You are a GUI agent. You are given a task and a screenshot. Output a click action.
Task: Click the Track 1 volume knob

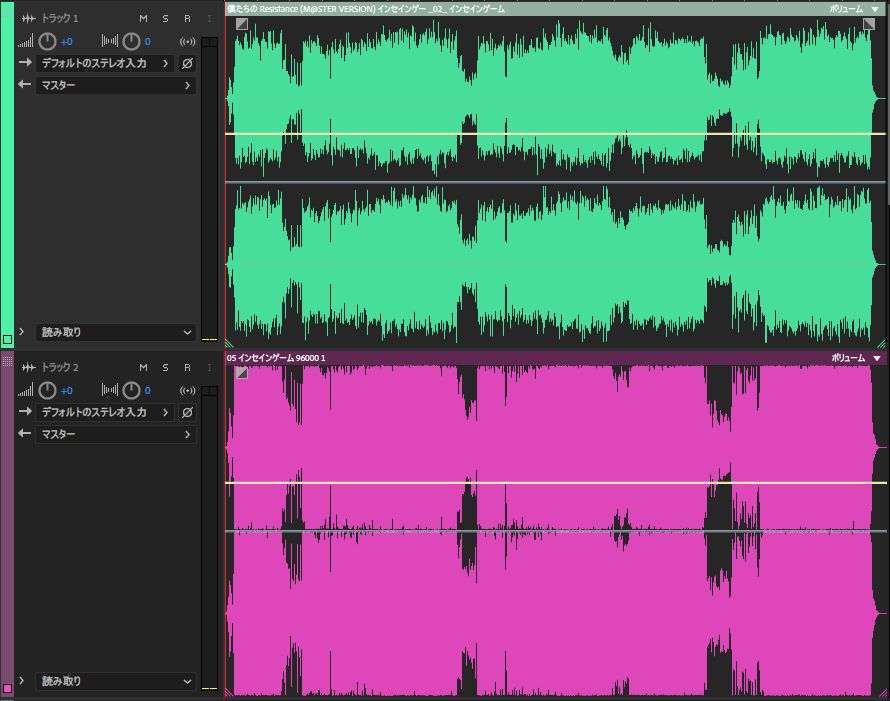pyautogui.click(x=47, y=41)
